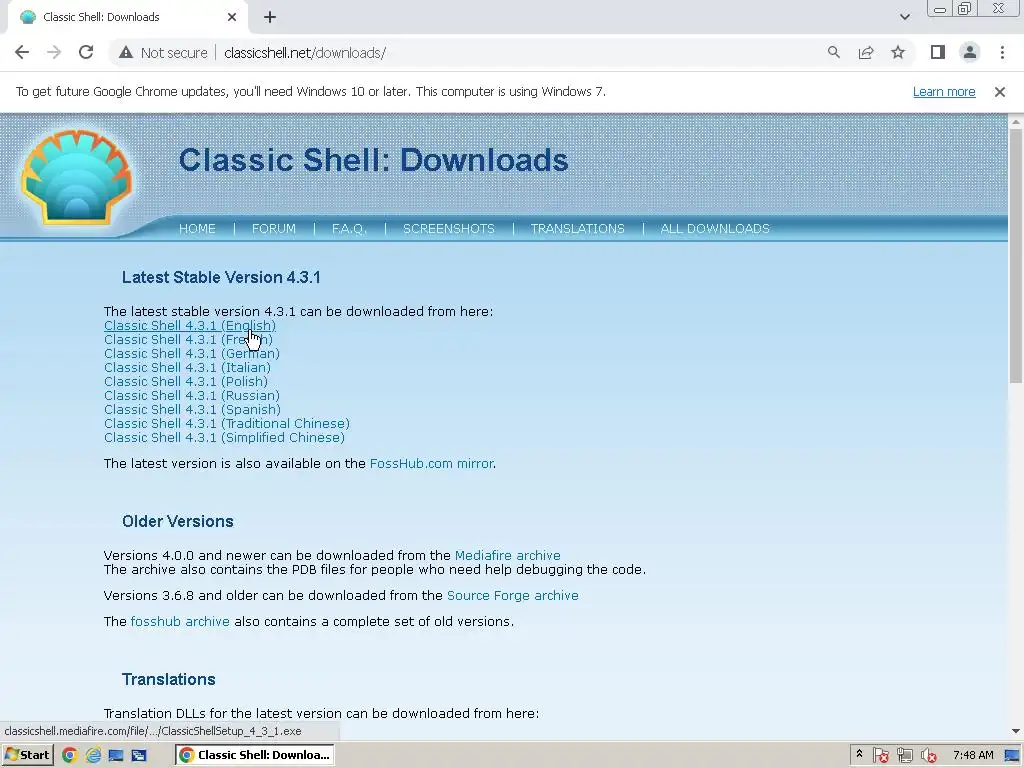
Task: Reload the page with the refresh icon
Action: click(86, 52)
